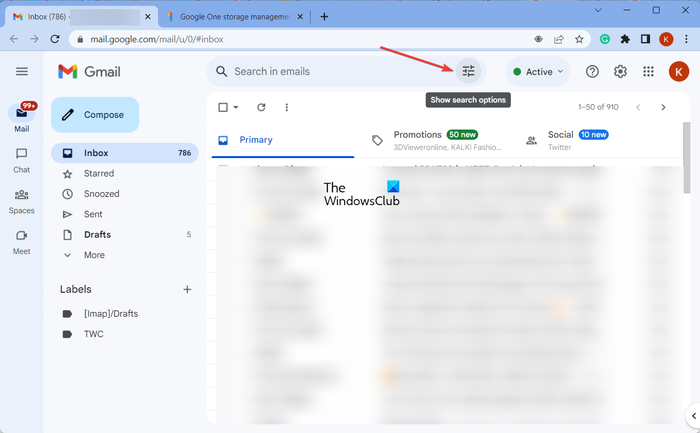Open Meet in the left rail
700x433 pixels.
(x=21, y=242)
